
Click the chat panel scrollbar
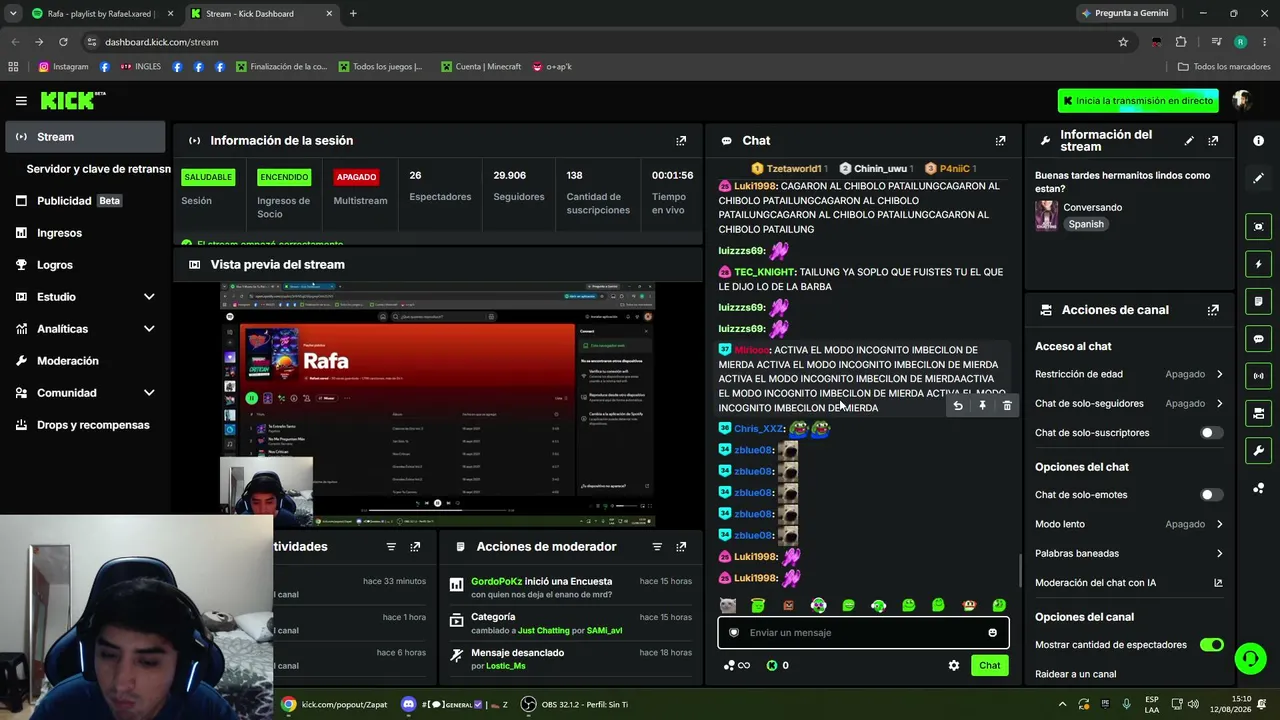point(1019,571)
